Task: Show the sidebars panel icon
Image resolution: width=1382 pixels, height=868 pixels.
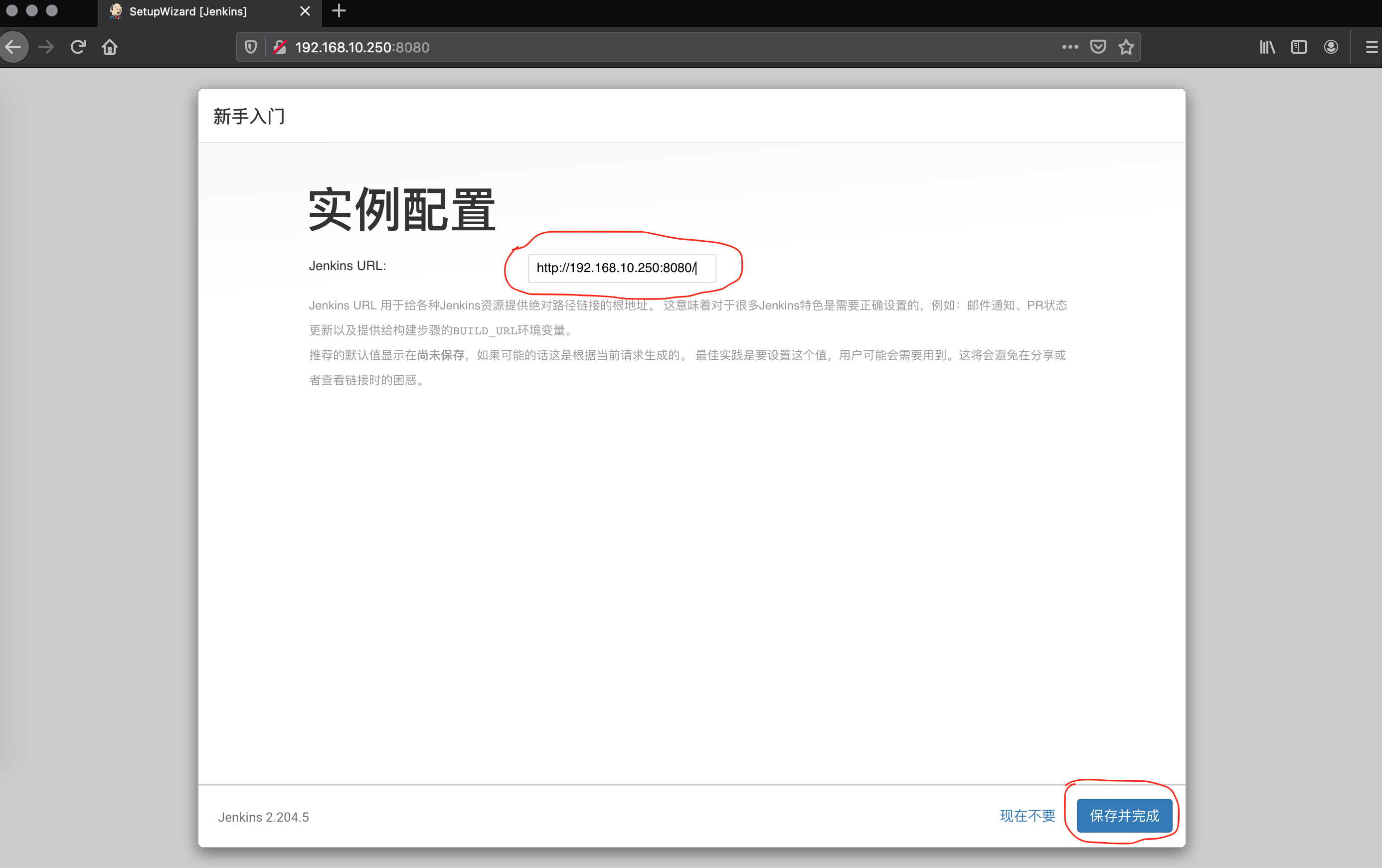Action: 1299,47
